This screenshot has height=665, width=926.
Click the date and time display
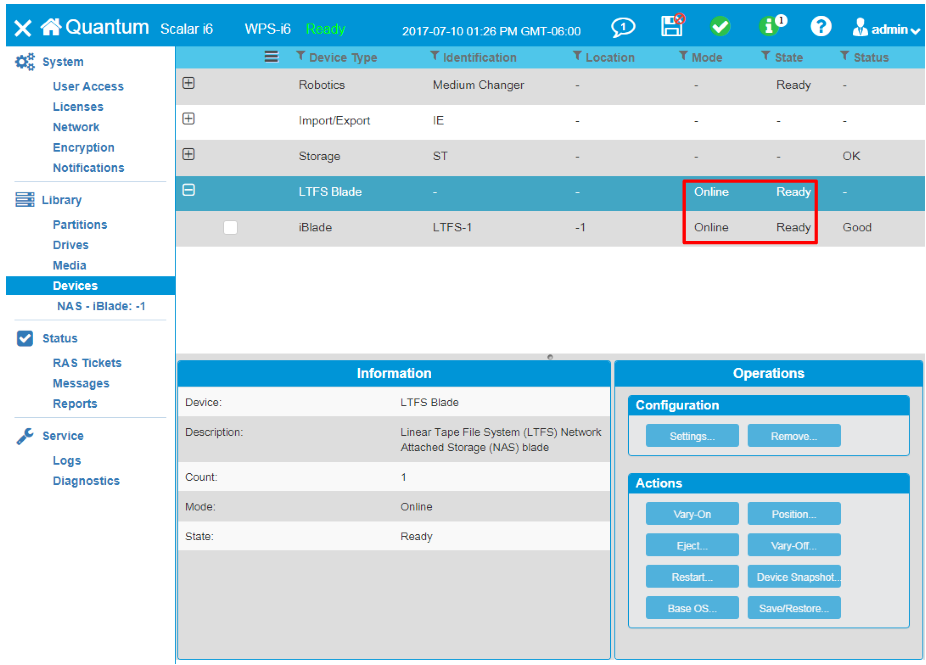tap(491, 31)
